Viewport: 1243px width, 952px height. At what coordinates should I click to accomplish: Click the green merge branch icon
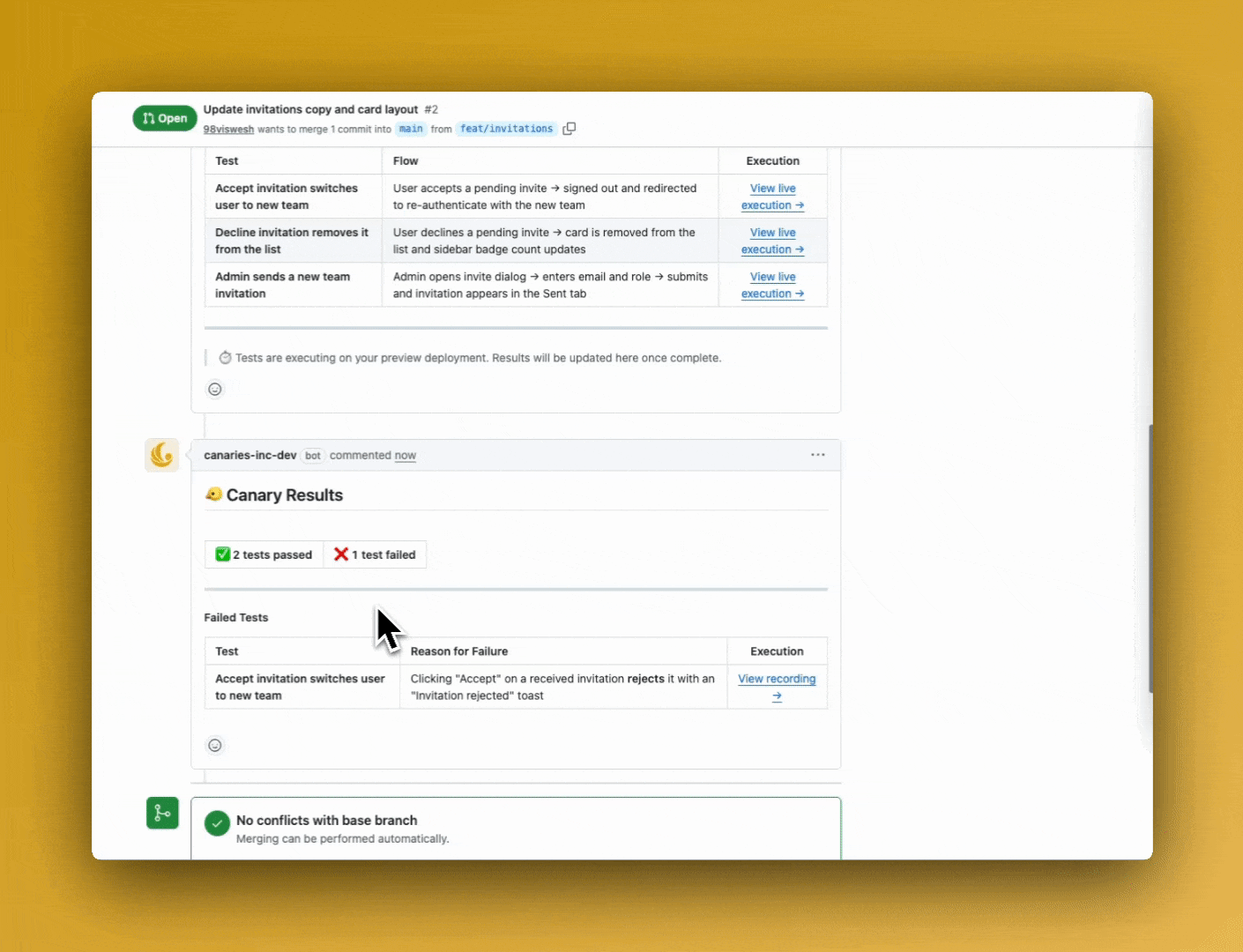point(162,813)
